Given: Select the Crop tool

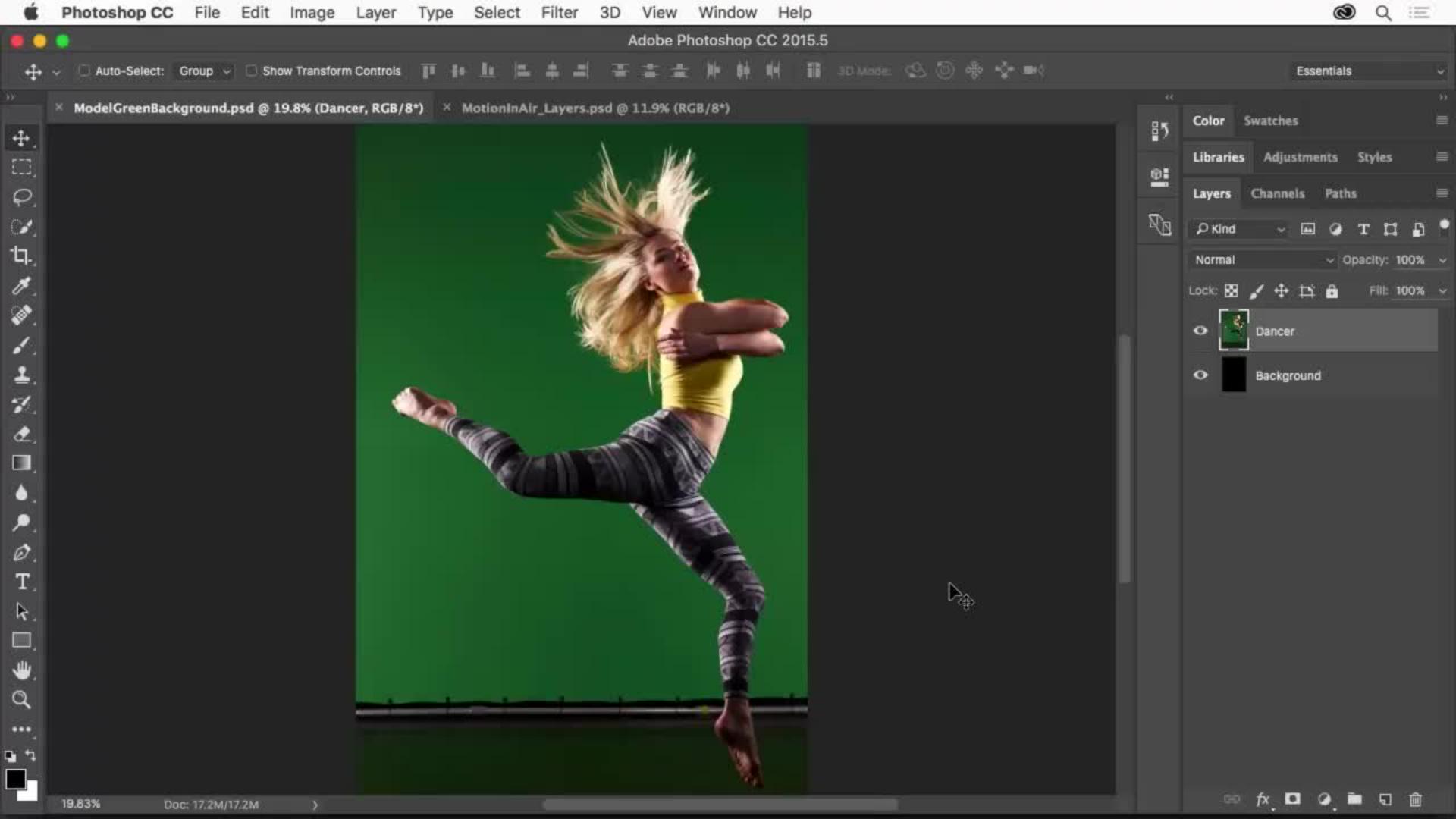Looking at the screenshot, I should tap(21, 256).
